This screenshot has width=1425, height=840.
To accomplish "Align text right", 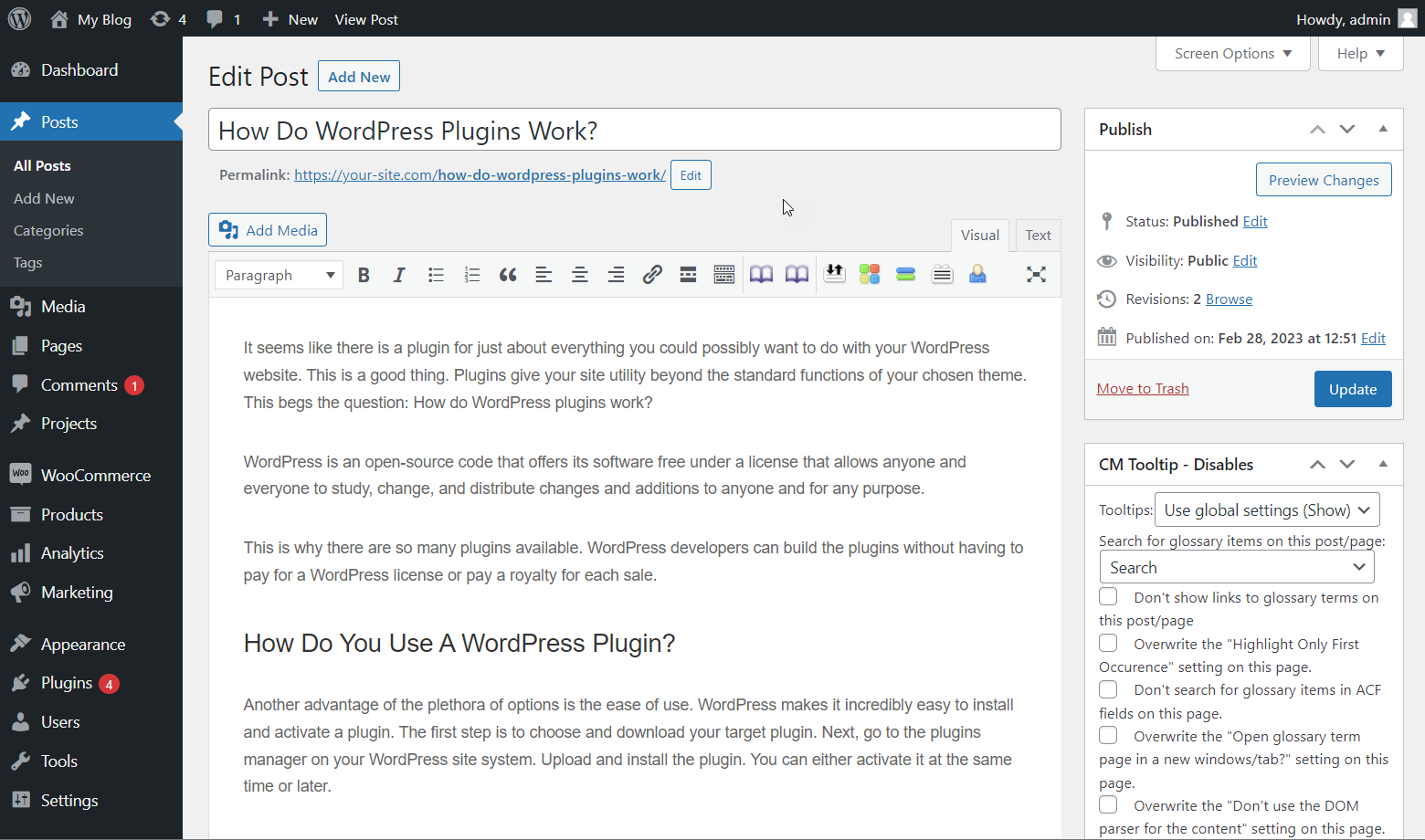I will pyautogui.click(x=616, y=275).
